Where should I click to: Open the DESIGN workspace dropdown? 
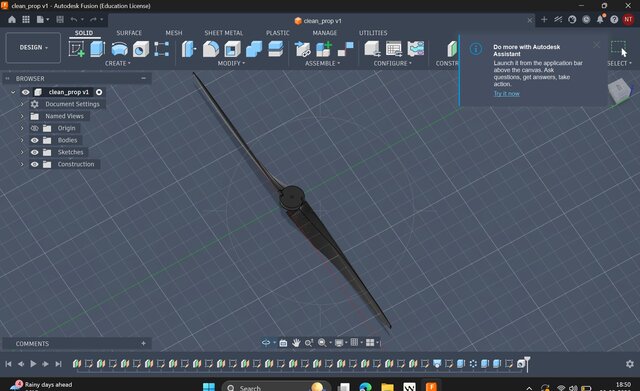click(x=33, y=48)
